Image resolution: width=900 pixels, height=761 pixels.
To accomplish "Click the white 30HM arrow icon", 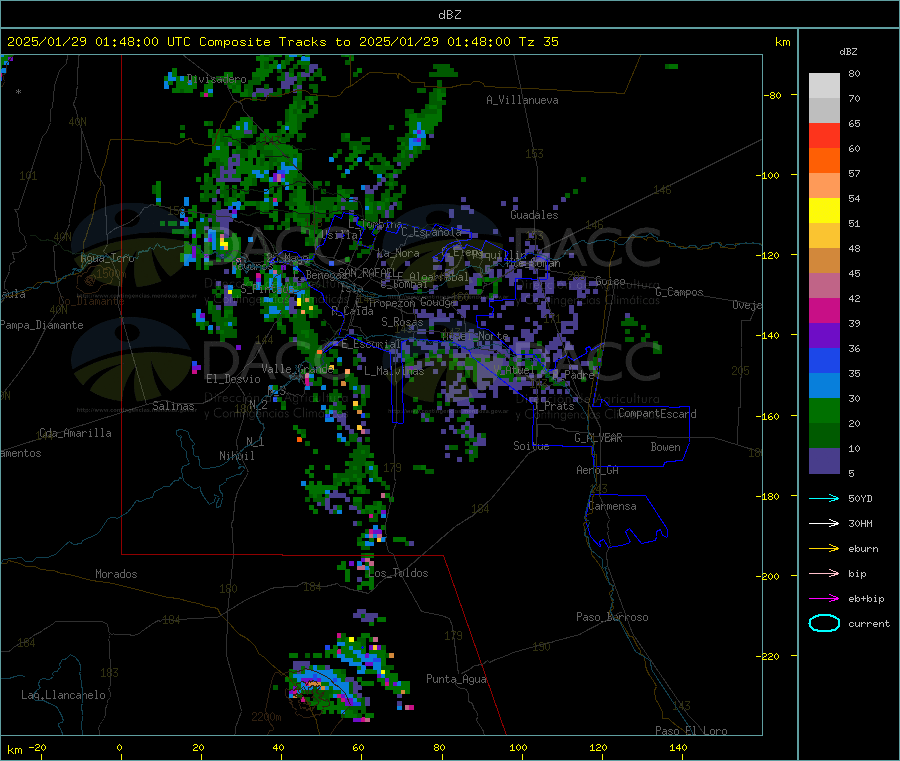I will point(824,523).
